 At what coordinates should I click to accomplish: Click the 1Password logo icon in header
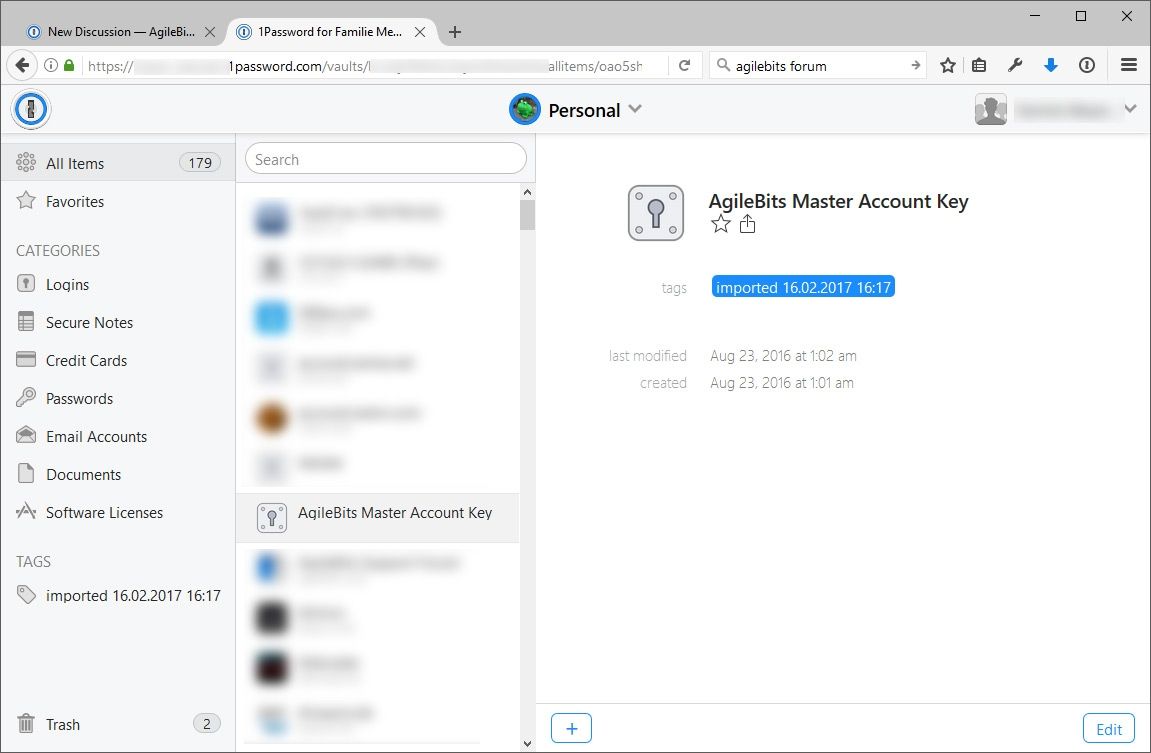(31, 109)
